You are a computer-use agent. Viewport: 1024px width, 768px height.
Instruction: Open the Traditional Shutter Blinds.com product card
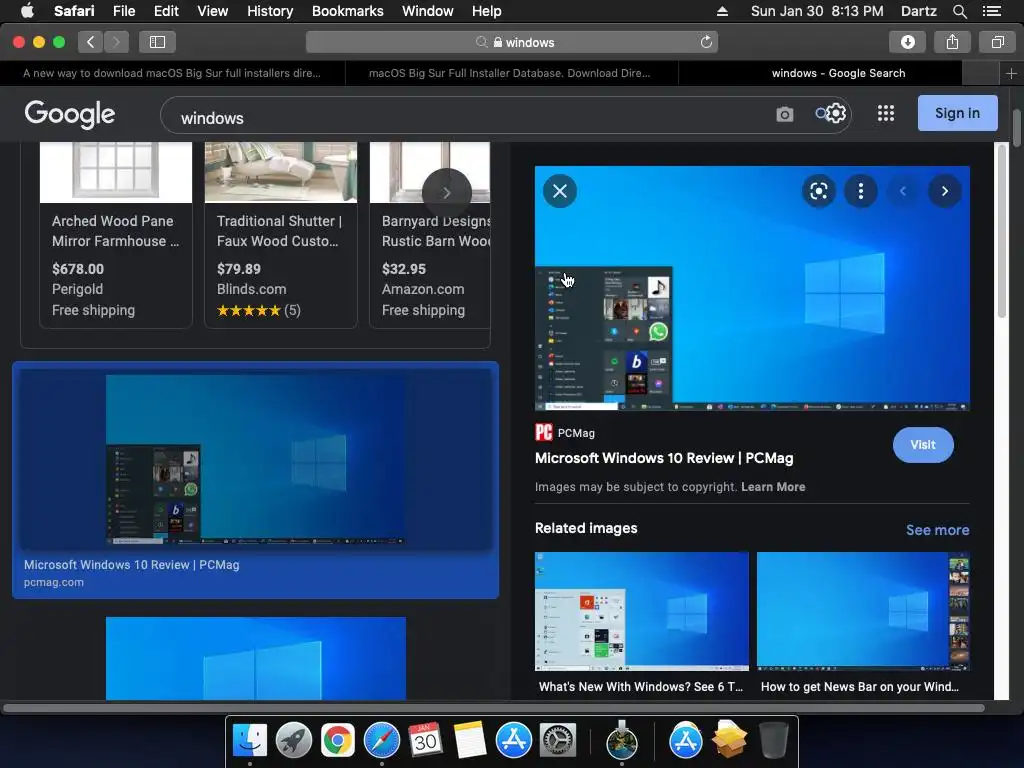coord(281,235)
